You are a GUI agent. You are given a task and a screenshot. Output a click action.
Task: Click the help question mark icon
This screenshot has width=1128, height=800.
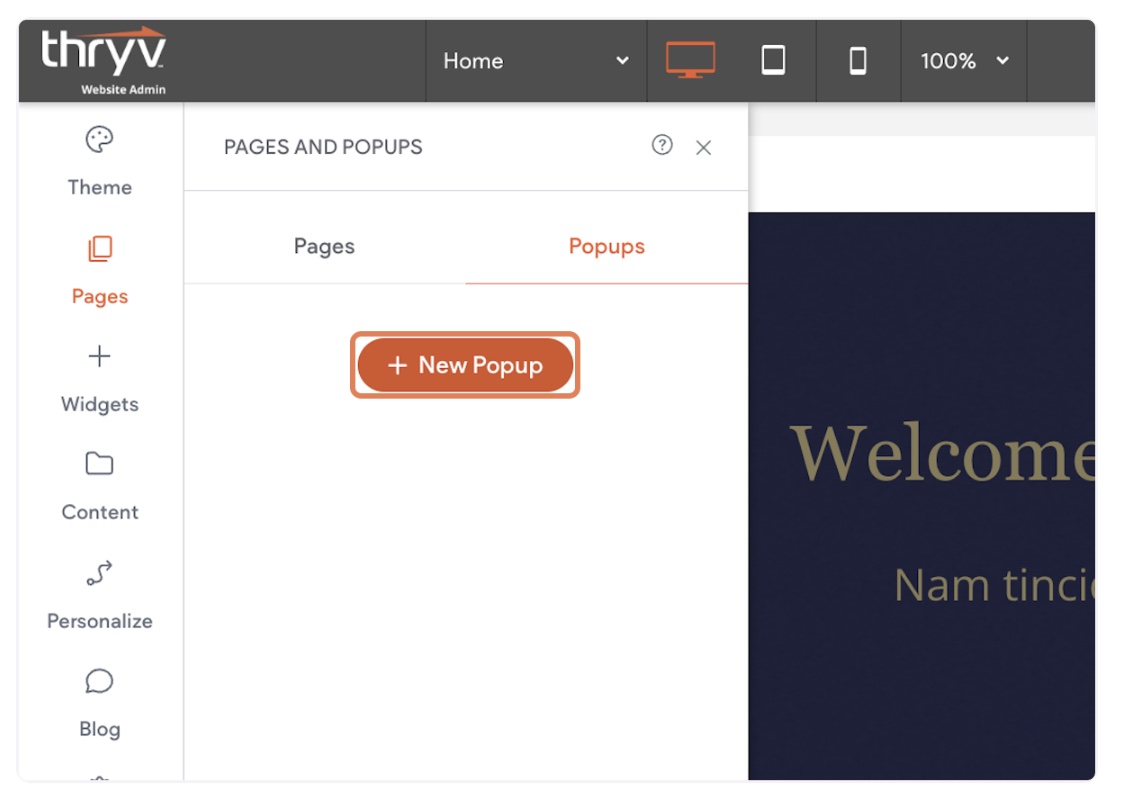tap(662, 145)
